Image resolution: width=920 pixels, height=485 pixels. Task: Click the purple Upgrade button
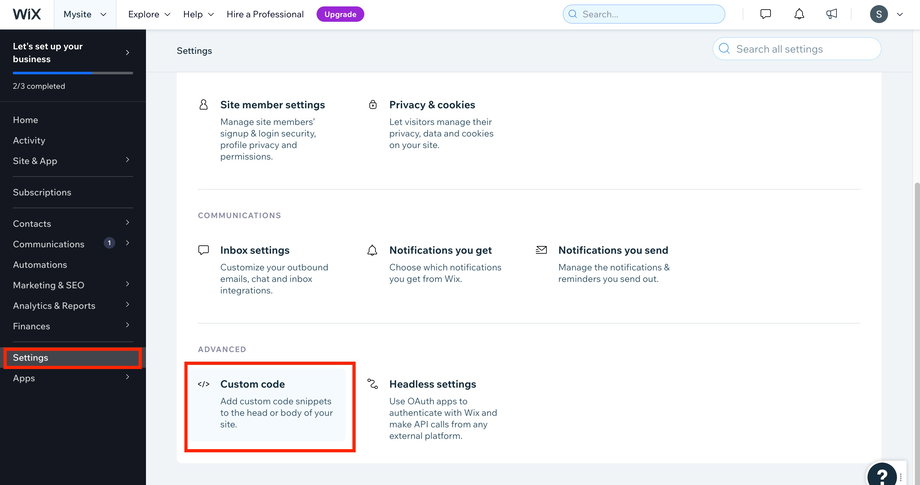tap(340, 14)
